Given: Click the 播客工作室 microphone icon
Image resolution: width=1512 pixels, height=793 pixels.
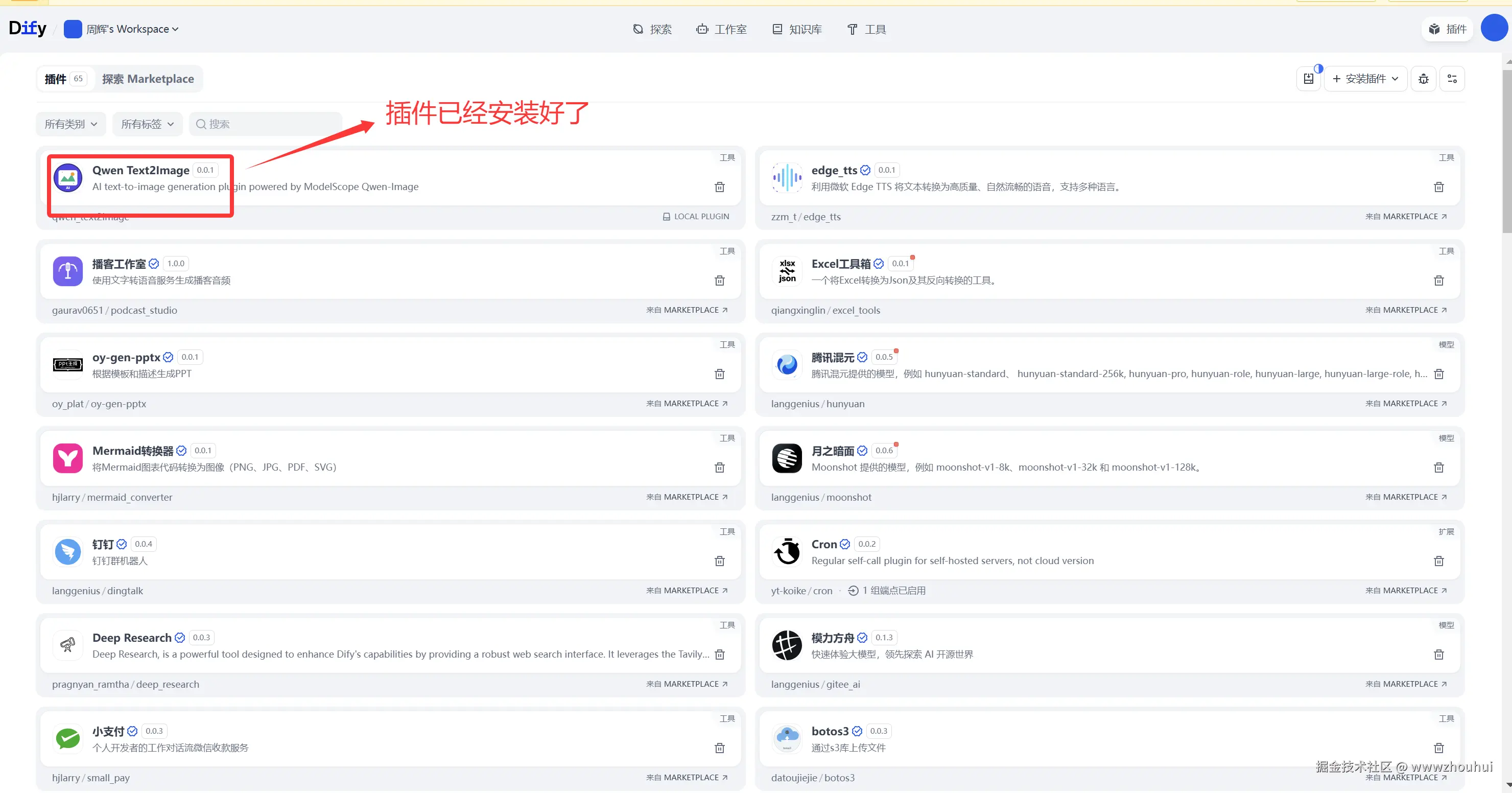Looking at the screenshot, I should click(68, 271).
